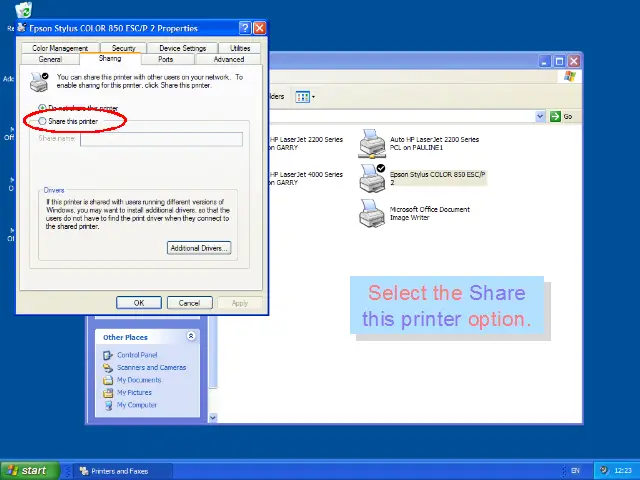Select Auto HP LaserJet 2200 PCL on PAULINE1 printer icon
The height and width of the screenshot is (480, 640).
(x=372, y=144)
